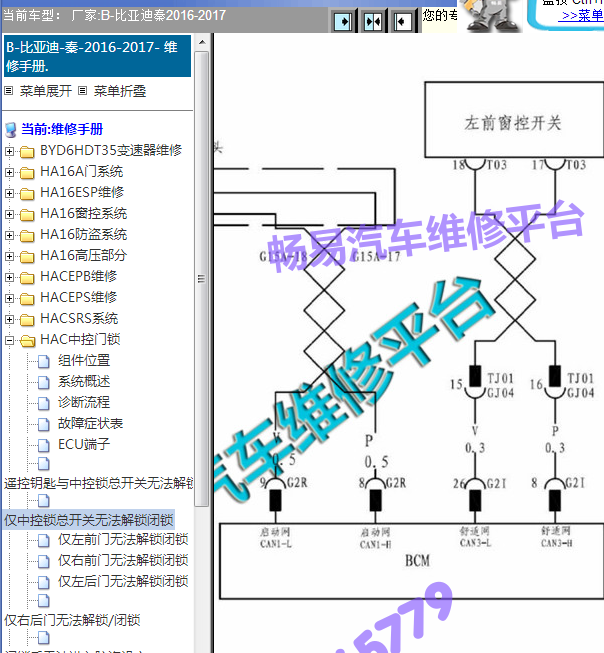The height and width of the screenshot is (653, 604).
Task: Open 仅左前门无法解锁闭锁 page
Action: (x=123, y=539)
